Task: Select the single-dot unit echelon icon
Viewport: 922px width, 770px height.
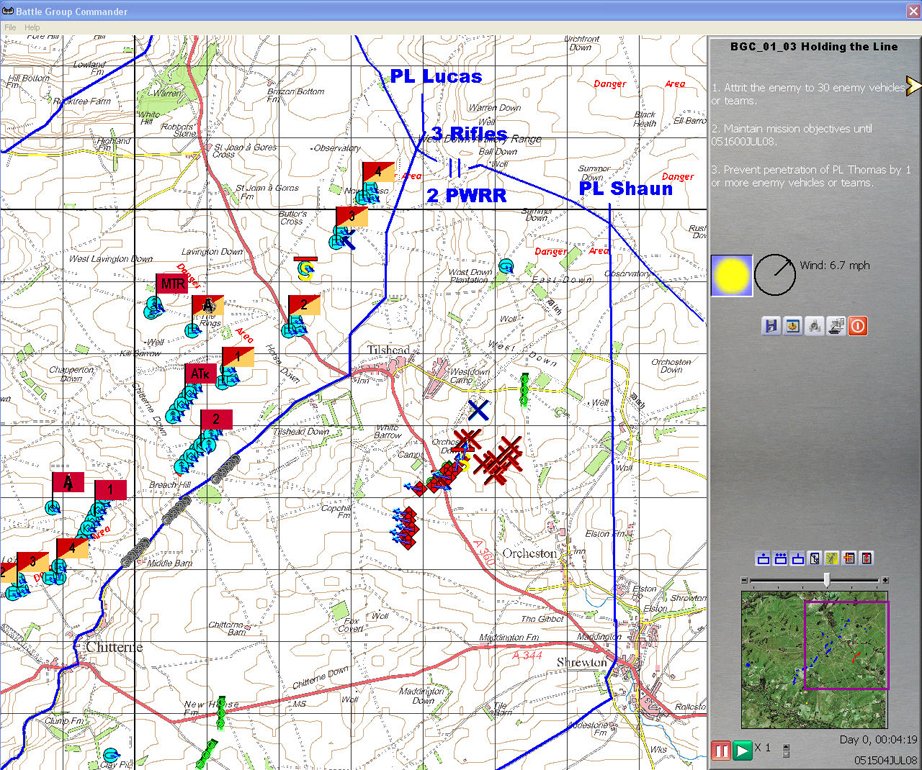Action: click(x=764, y=558)
